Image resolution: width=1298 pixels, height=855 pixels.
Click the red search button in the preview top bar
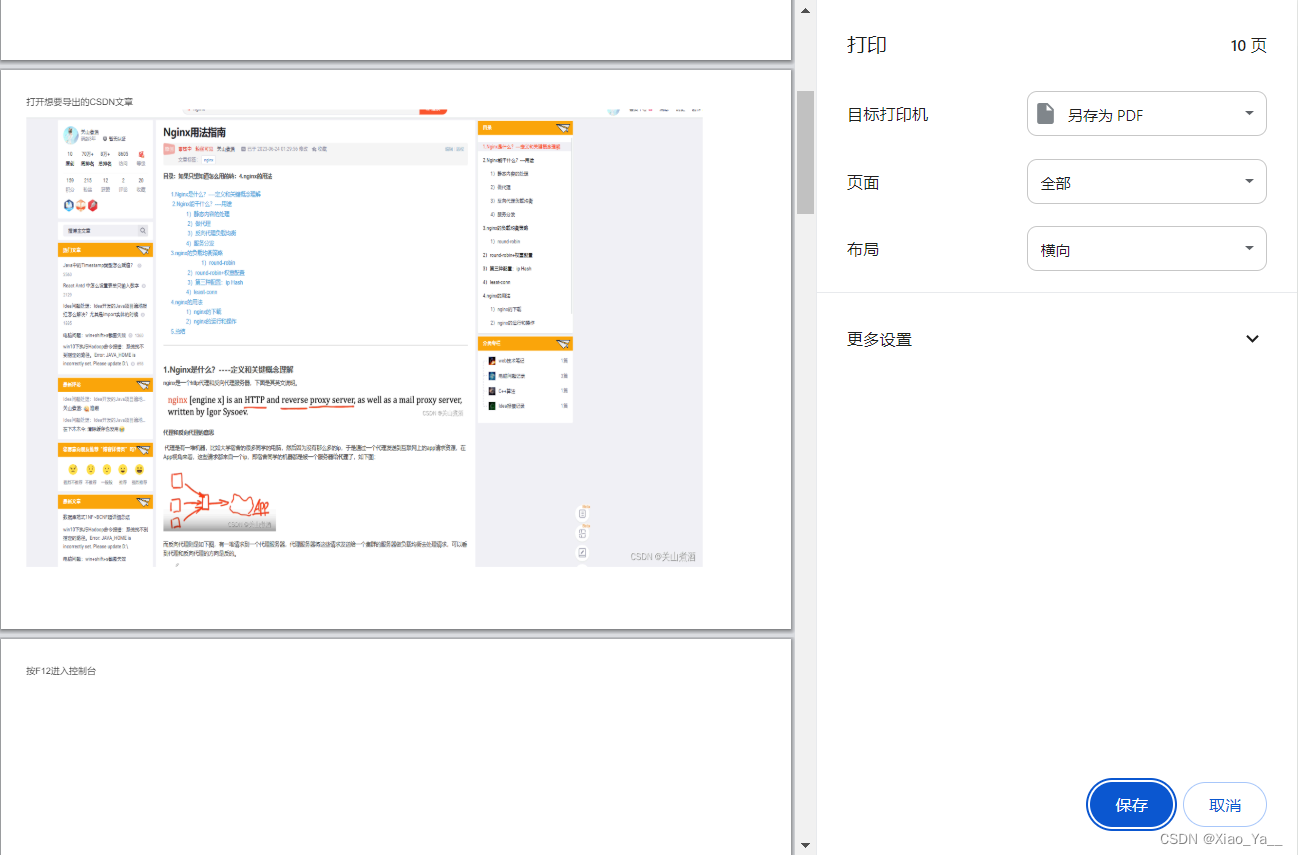pyautogui.click(x=433, y=112)
